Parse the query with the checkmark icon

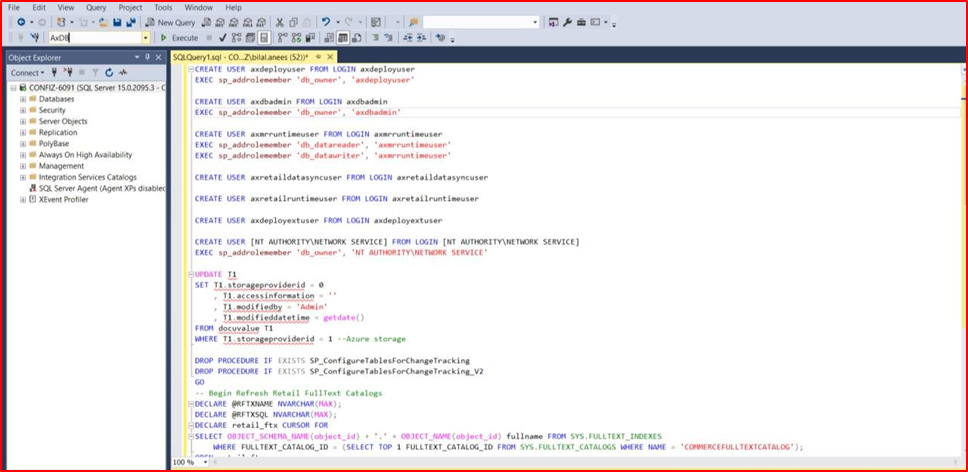coord(223,38)
